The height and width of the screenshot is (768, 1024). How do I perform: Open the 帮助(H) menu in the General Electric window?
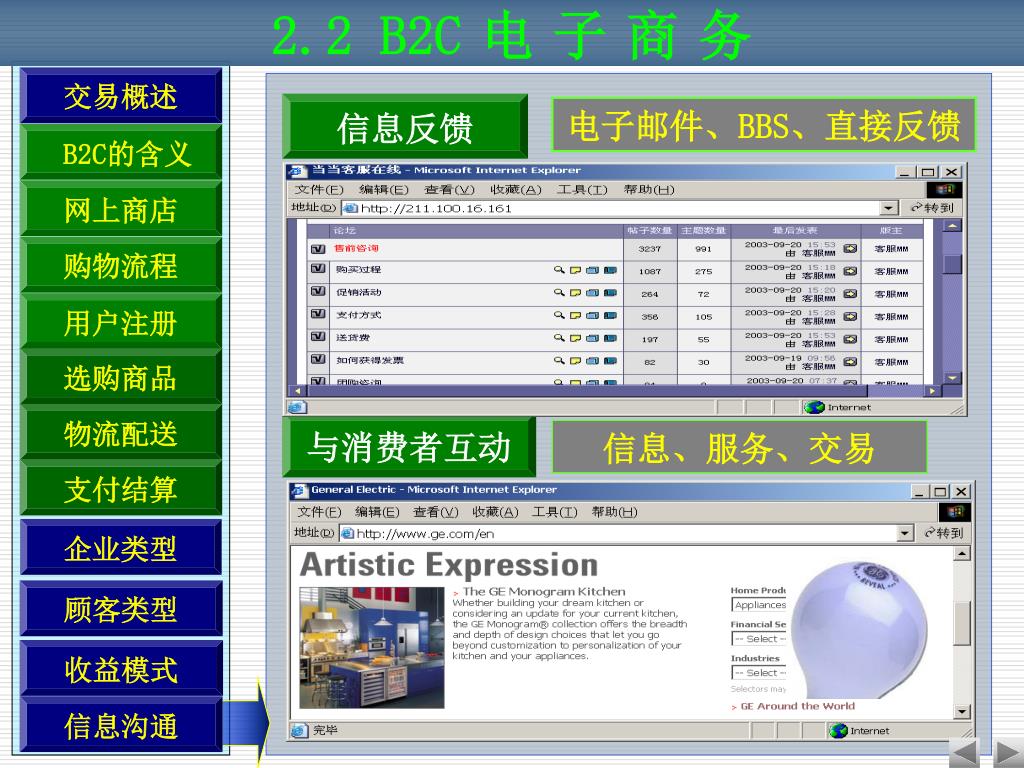pos(615,512)
